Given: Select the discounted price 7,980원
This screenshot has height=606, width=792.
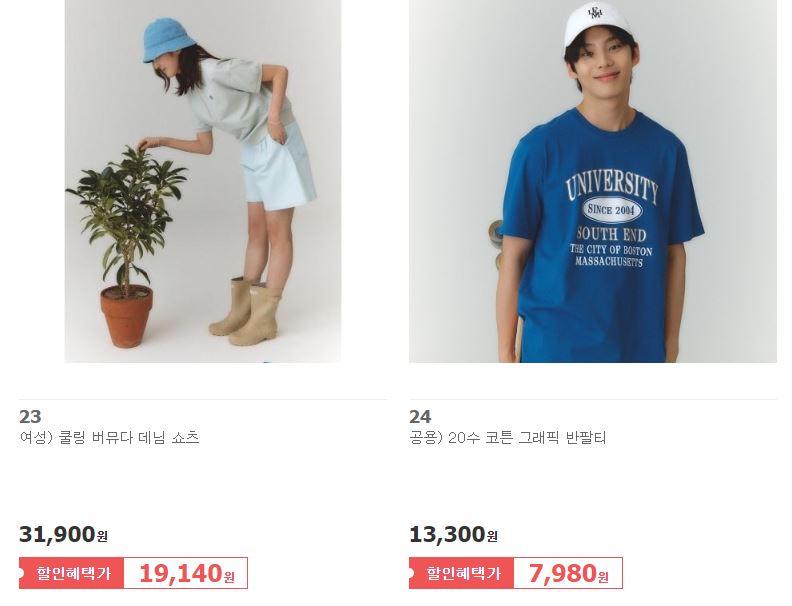Looking at the screenshot, I should pyautogui.click(x=569, y=574).
